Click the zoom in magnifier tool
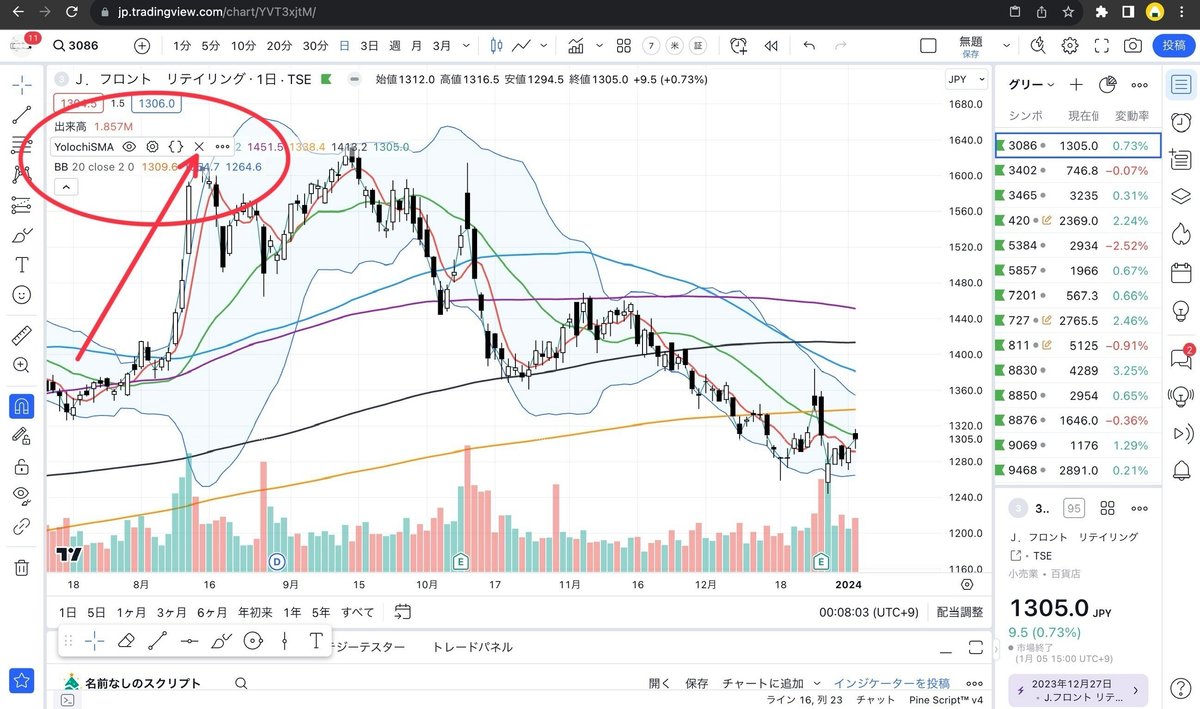This screenshot has height=709, width=1200. 21,365
